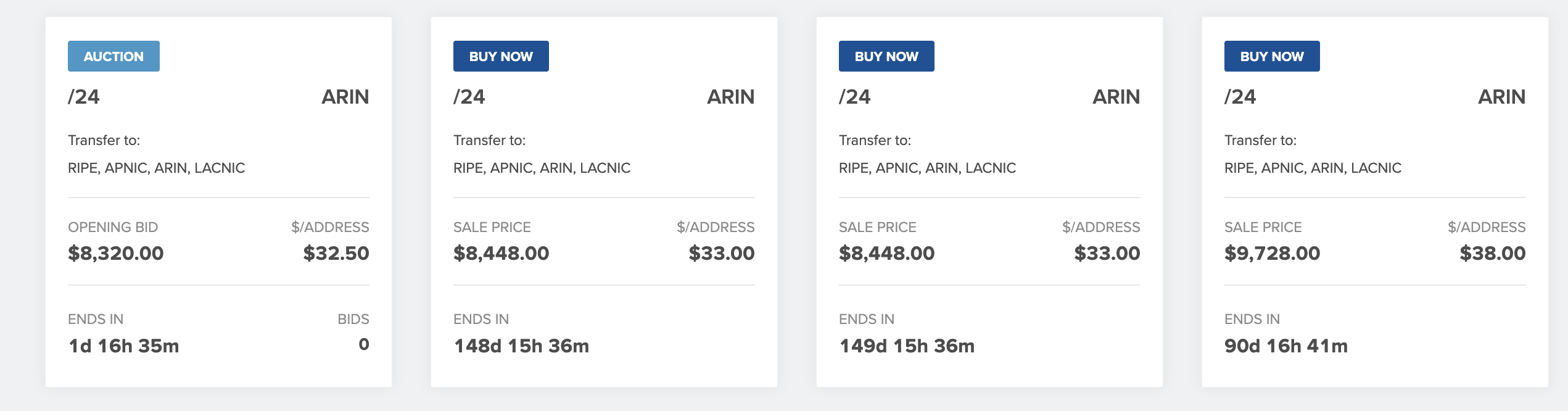
Task: Click the 148d 15h 36m countdown
Action: (x=521, y=346)
